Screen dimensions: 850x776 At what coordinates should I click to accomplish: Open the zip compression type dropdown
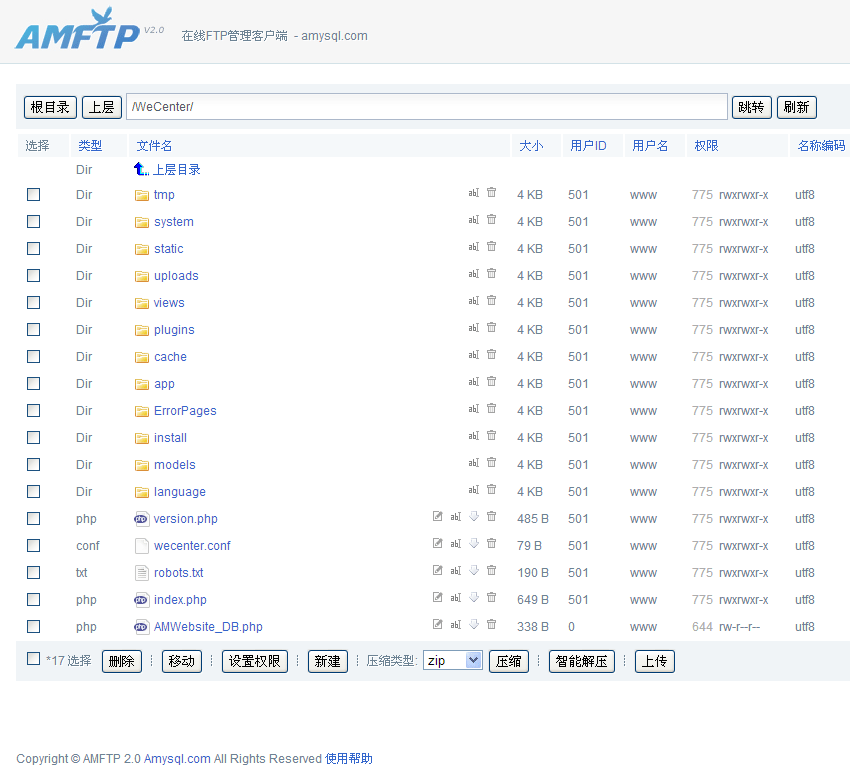[x=452, y=661]
